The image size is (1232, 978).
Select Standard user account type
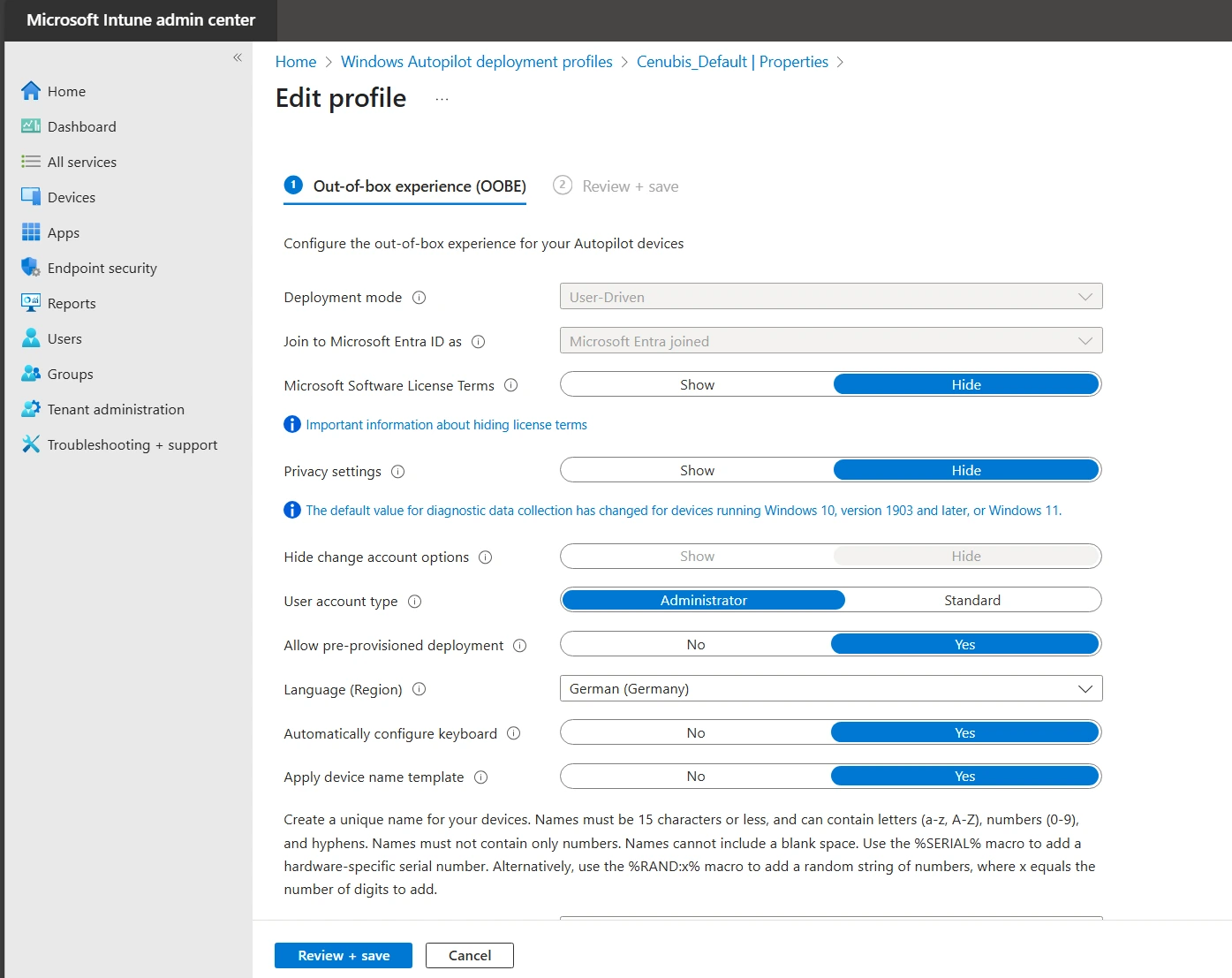pos(972,600)
